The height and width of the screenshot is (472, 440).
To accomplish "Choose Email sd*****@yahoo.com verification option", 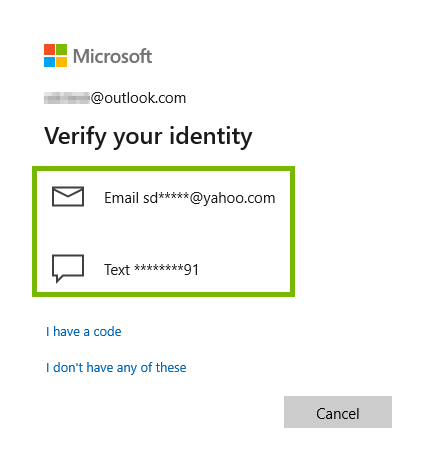I will pos(190,198).
